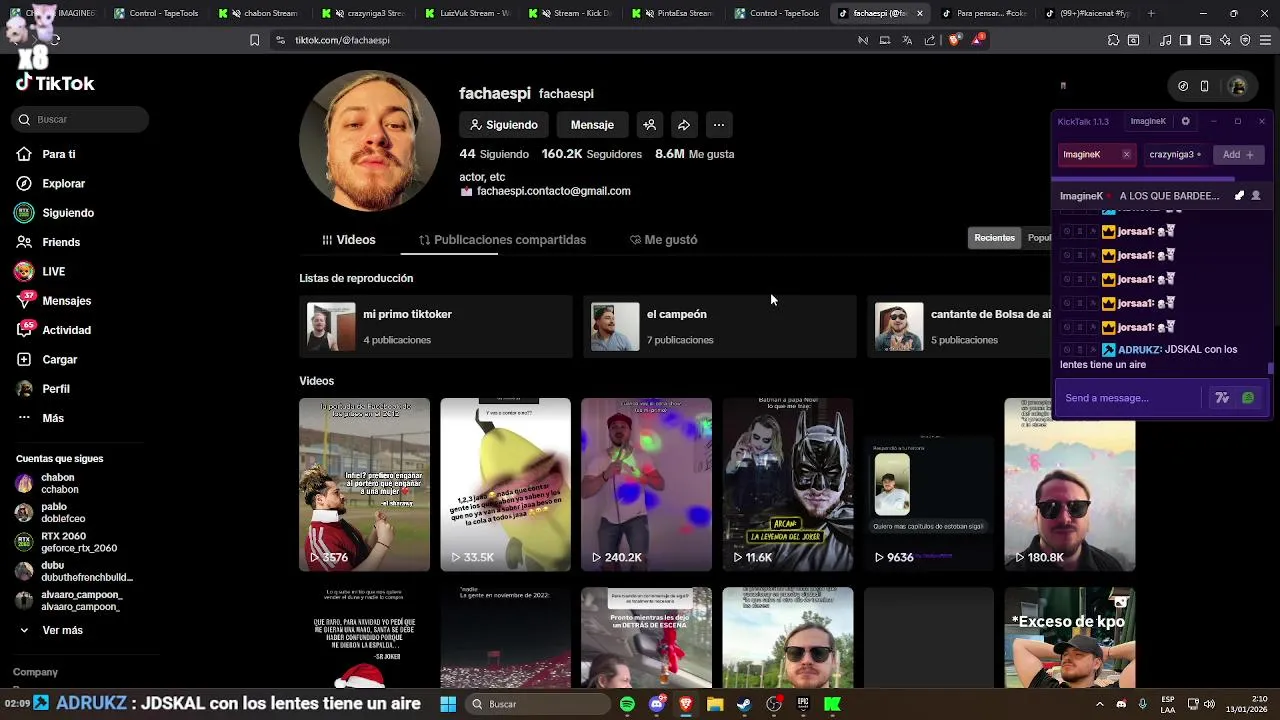Open playlist 'el campeón'
1280x720 pixels.
[719, 326]
